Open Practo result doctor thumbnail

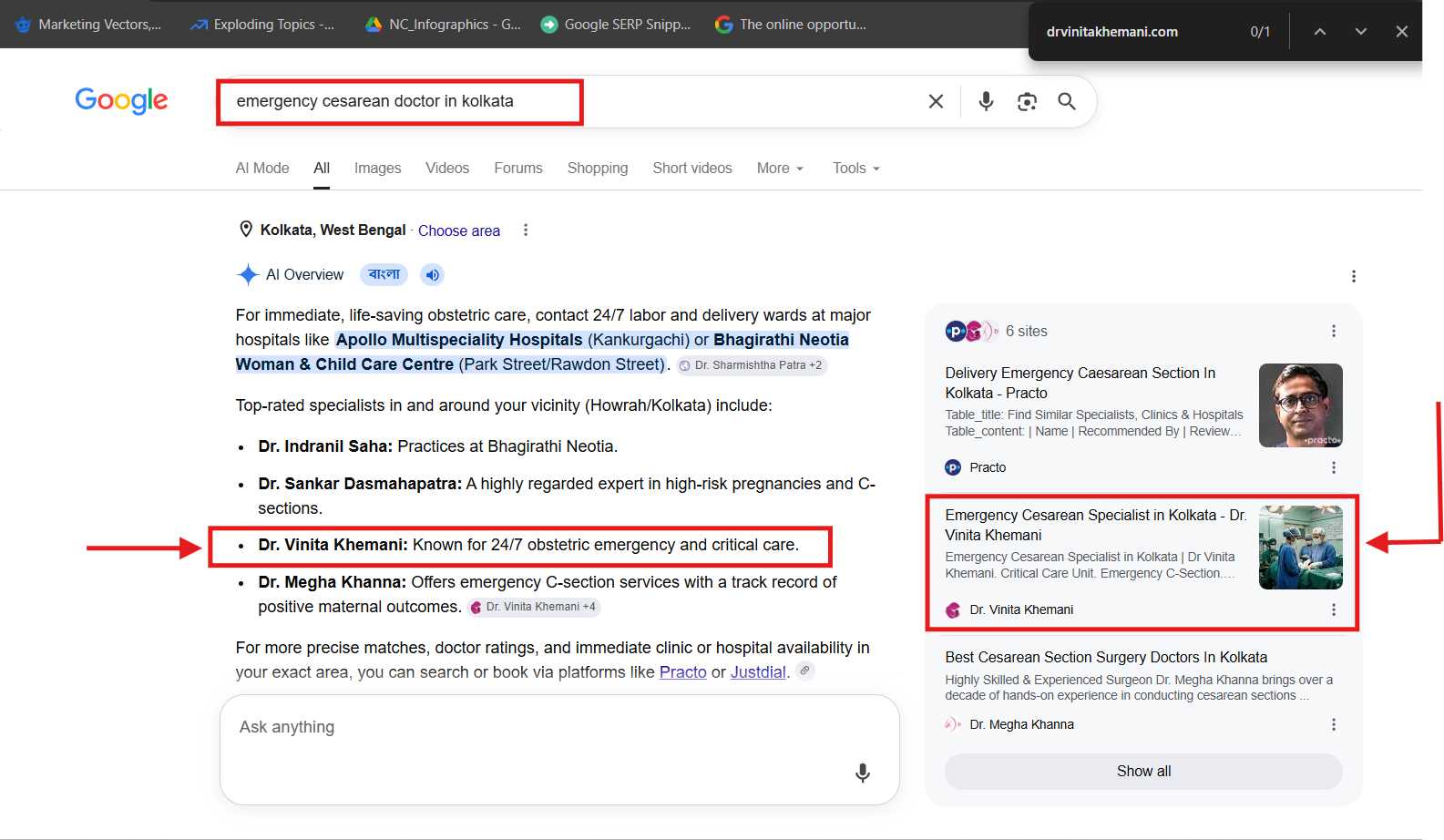point(1301,405)
